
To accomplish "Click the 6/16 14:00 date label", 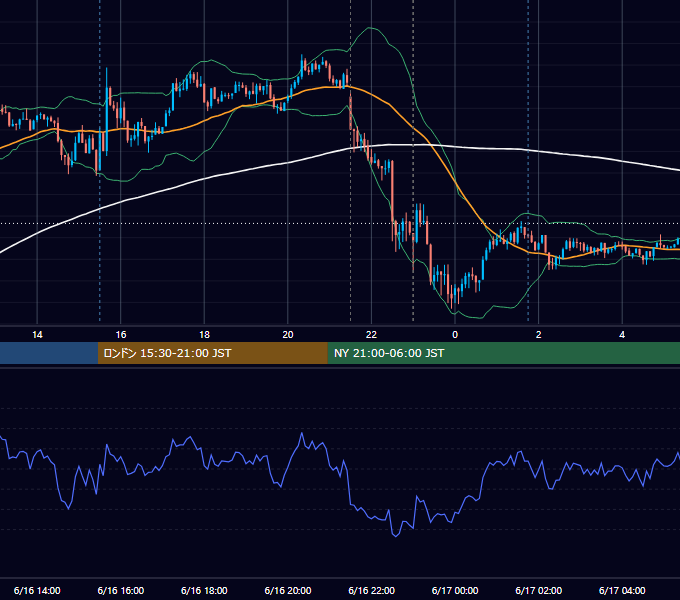I will pos(37,590).
